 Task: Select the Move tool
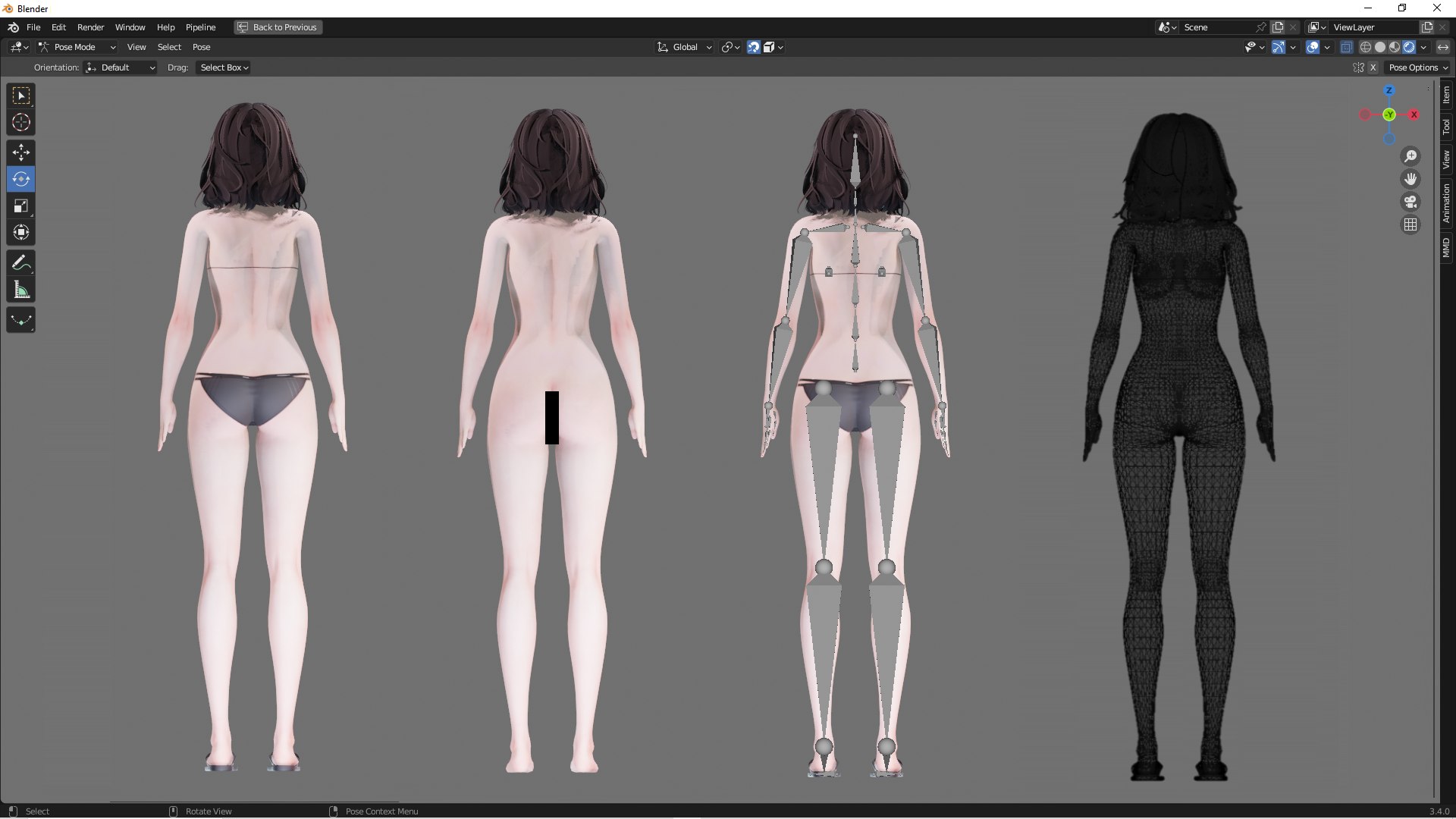click(x=20, y=152)
